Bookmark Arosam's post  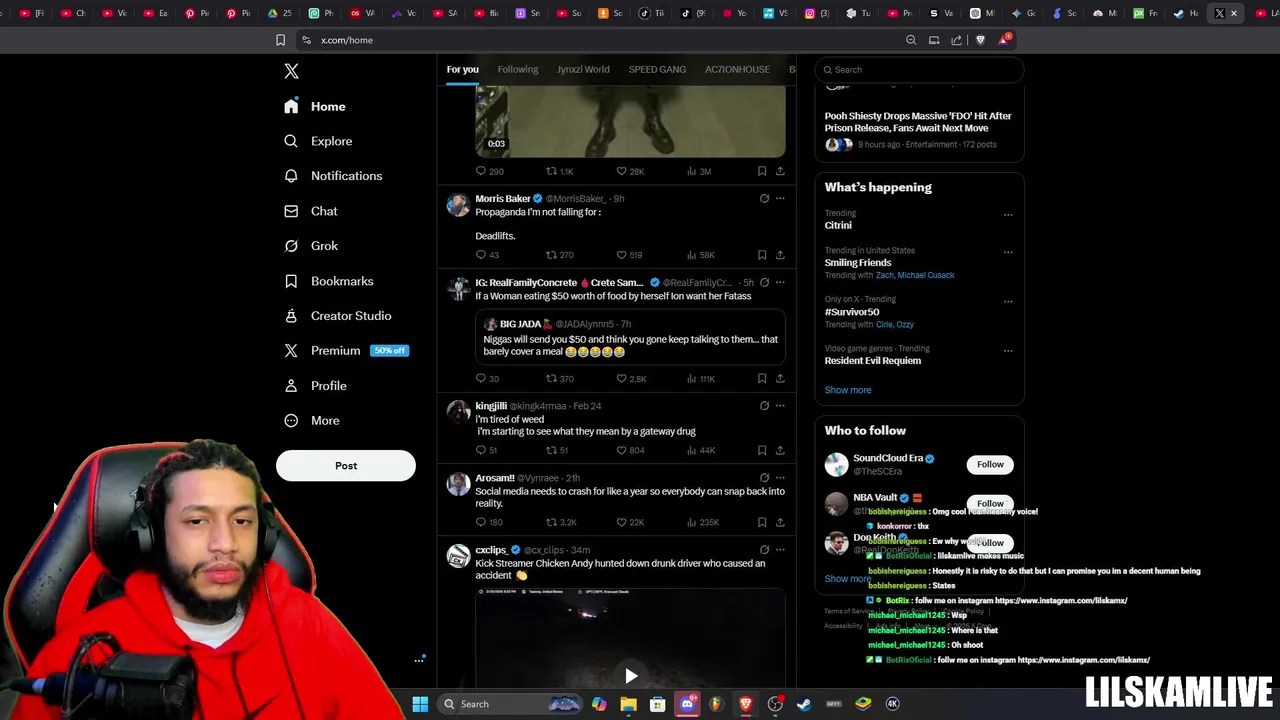pyautogui.click(x=762, y=522)
